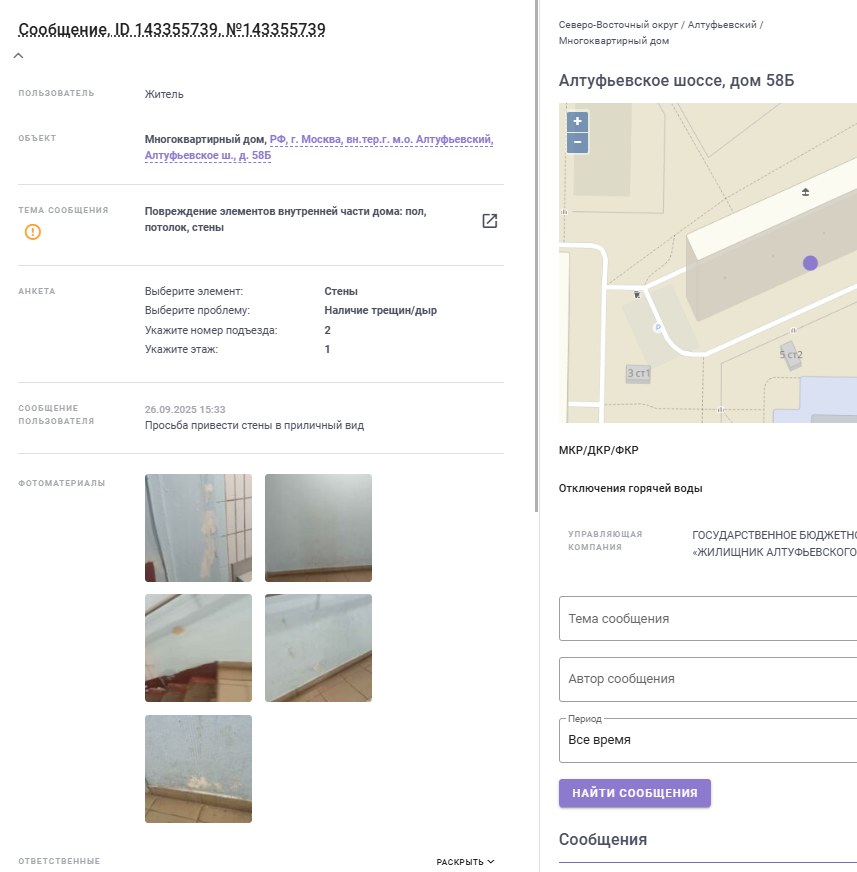The width and height of the screenshot is (857, 872).
Task: Open message topic in new window icon
Action: (489, 221)
